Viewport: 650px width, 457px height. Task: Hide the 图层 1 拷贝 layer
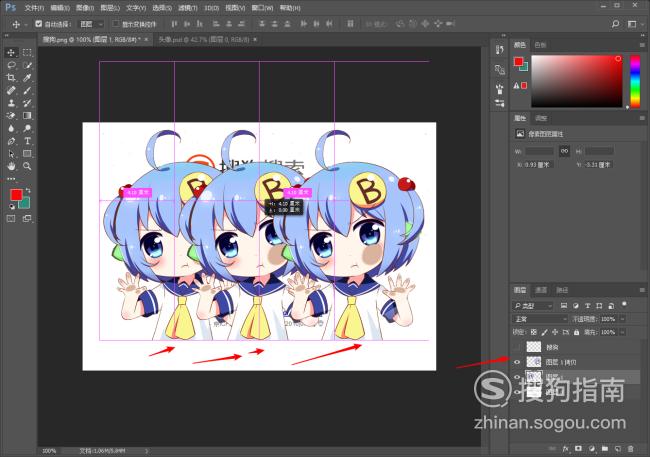[517, 362]
